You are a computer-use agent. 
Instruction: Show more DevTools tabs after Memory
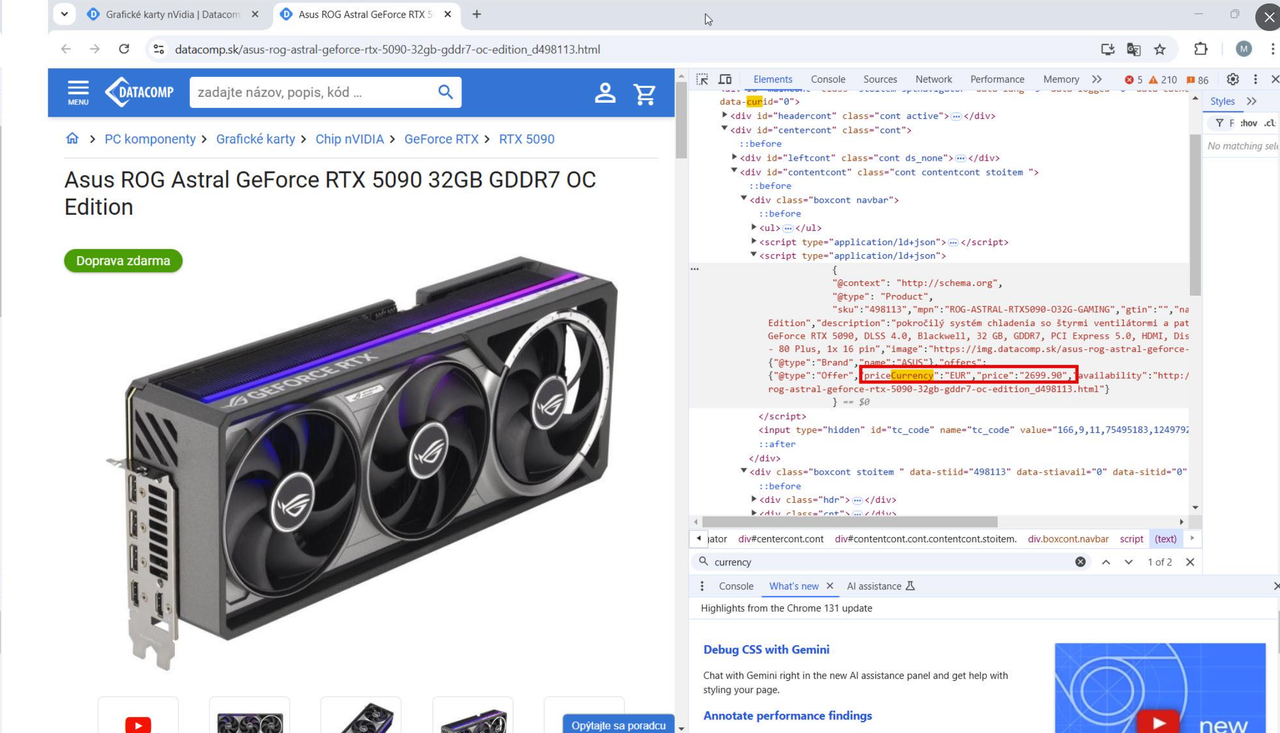tap(1097, 79)
